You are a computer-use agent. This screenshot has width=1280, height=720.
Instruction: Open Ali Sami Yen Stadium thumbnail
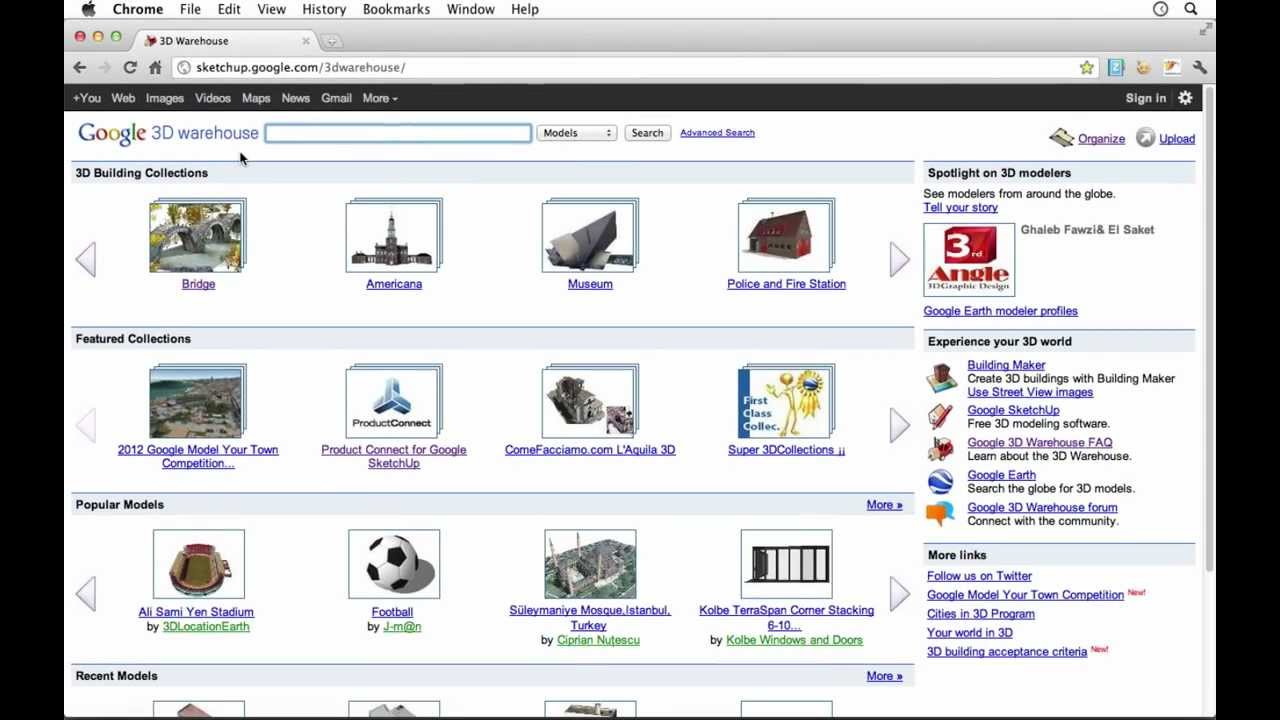pos(198,564)
